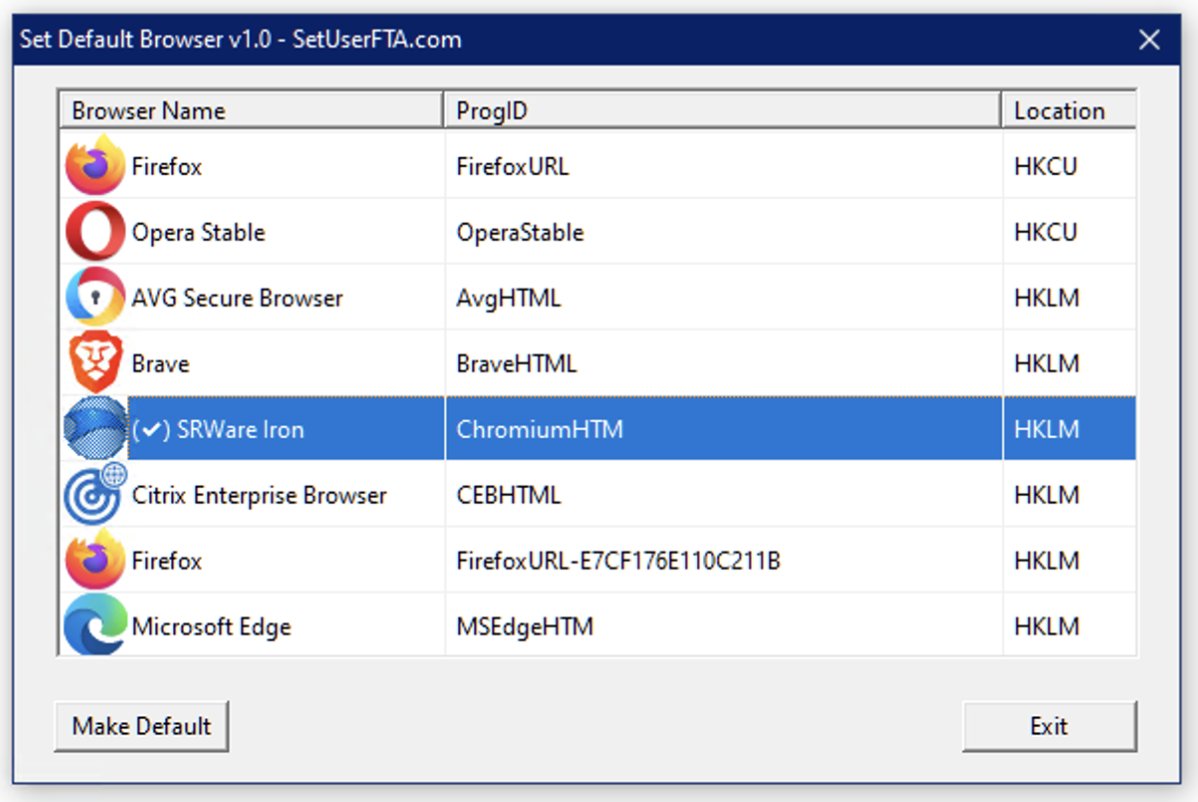Click the HKLM location in the AVG row

[x=1047, y=297]
